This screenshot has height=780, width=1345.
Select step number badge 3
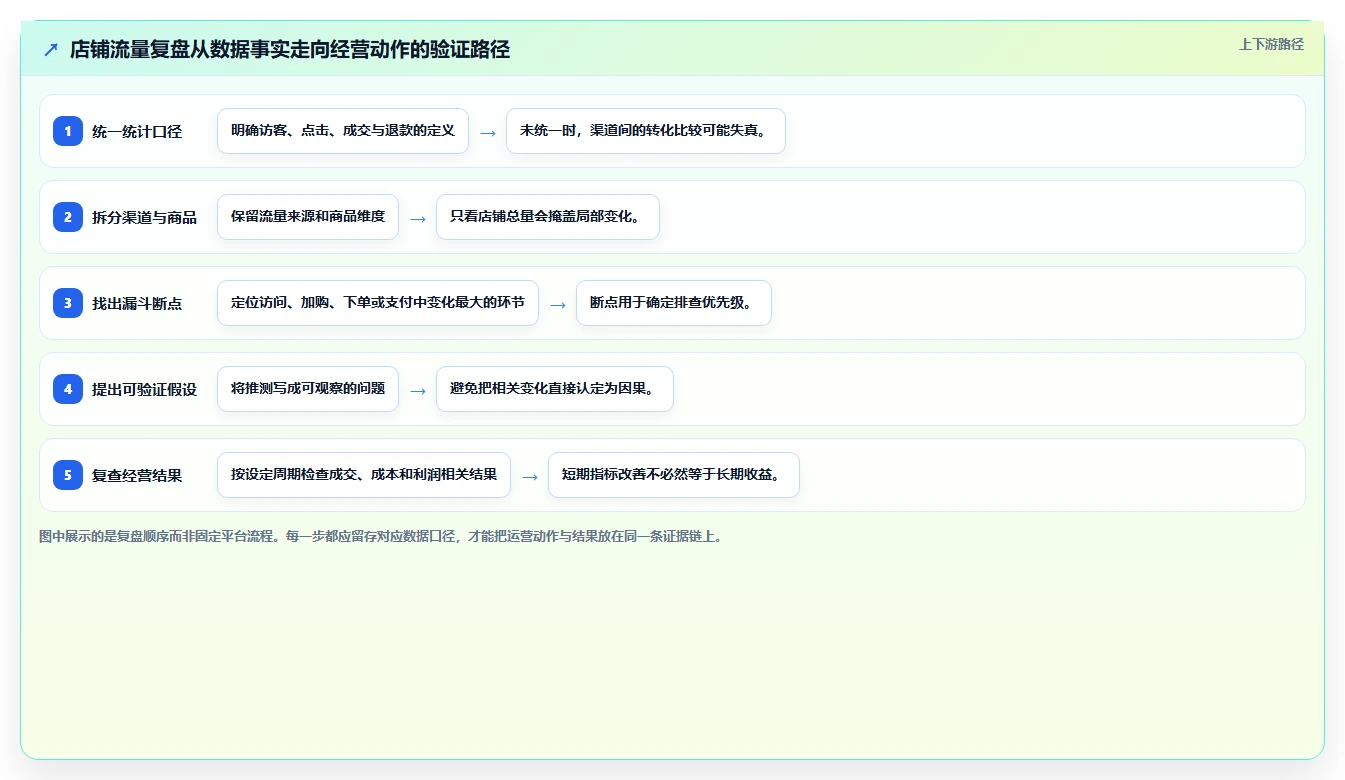68,303
